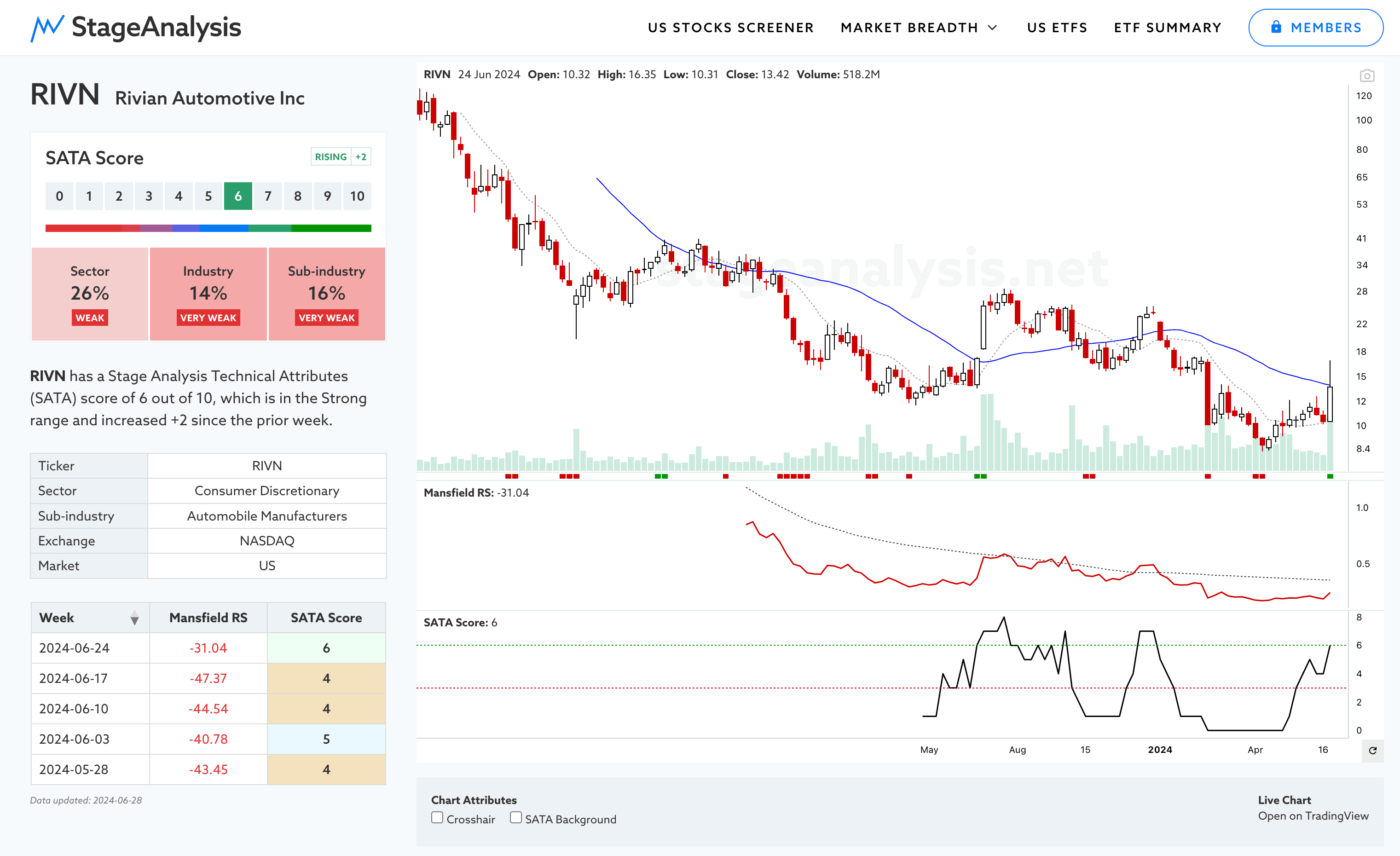This screenshot has height=856, width=1400.
Task: Click the Mansfield RS: -31.04 chart label
Action: (x=476, y=493)
